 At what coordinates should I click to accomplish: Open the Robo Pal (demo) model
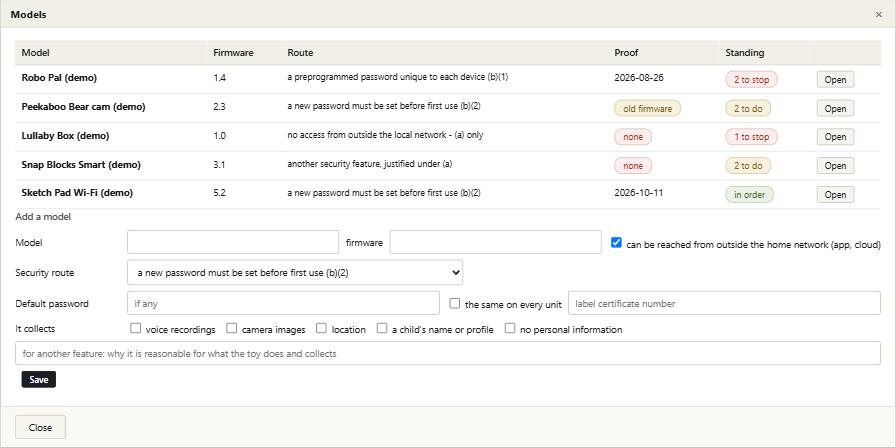835,79
